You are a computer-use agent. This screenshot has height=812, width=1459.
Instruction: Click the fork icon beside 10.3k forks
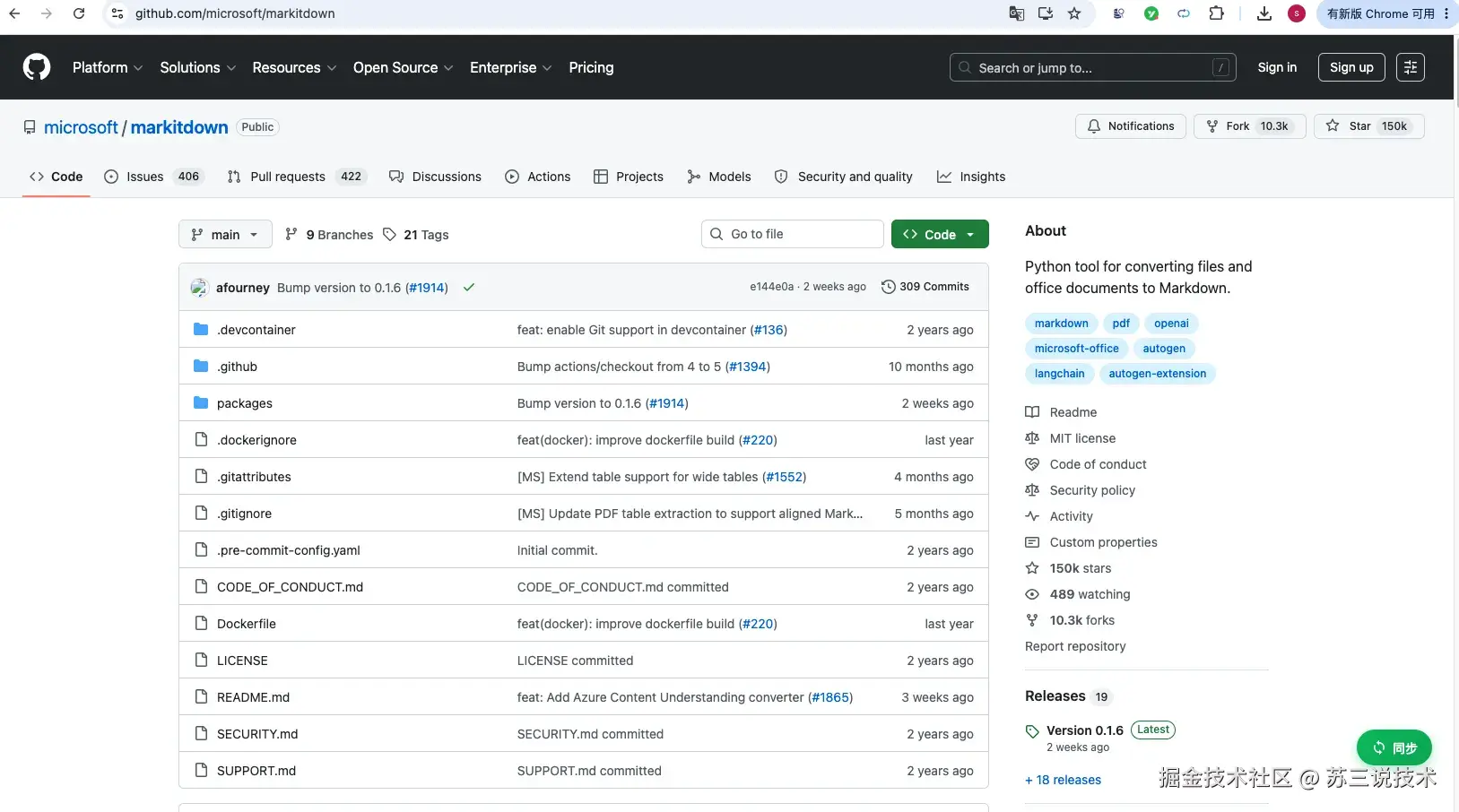[1032, 620]
